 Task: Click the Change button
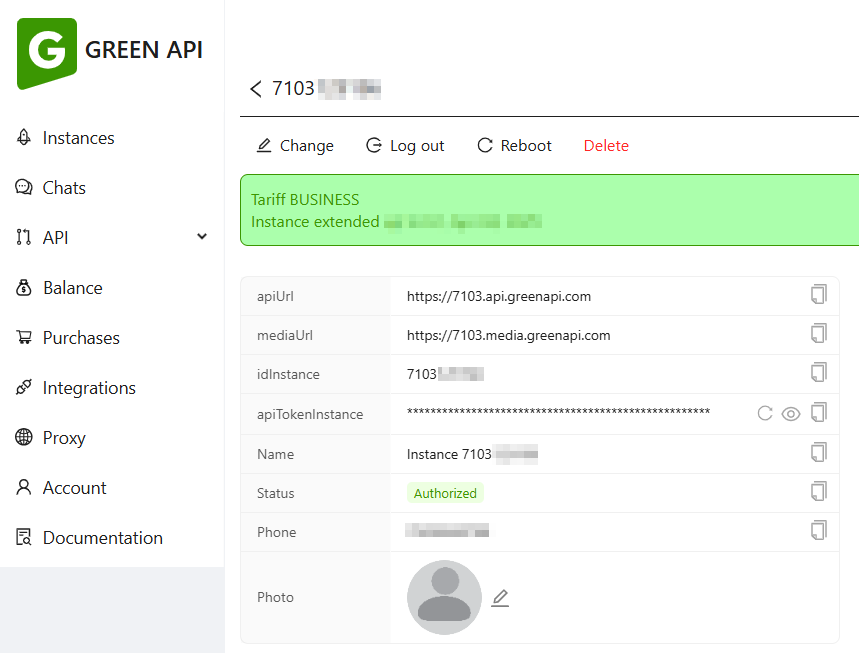[295, 146]
